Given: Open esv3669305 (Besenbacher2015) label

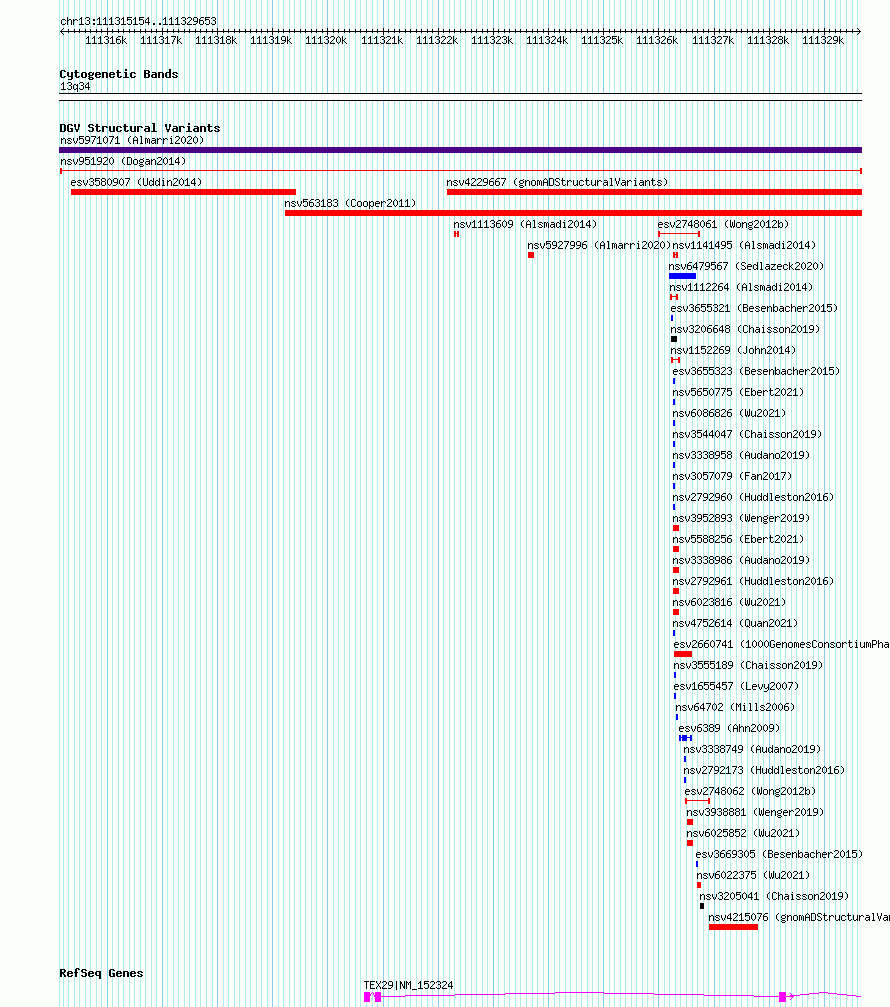Looking at the screenshot, I should (x=779, y=854).
